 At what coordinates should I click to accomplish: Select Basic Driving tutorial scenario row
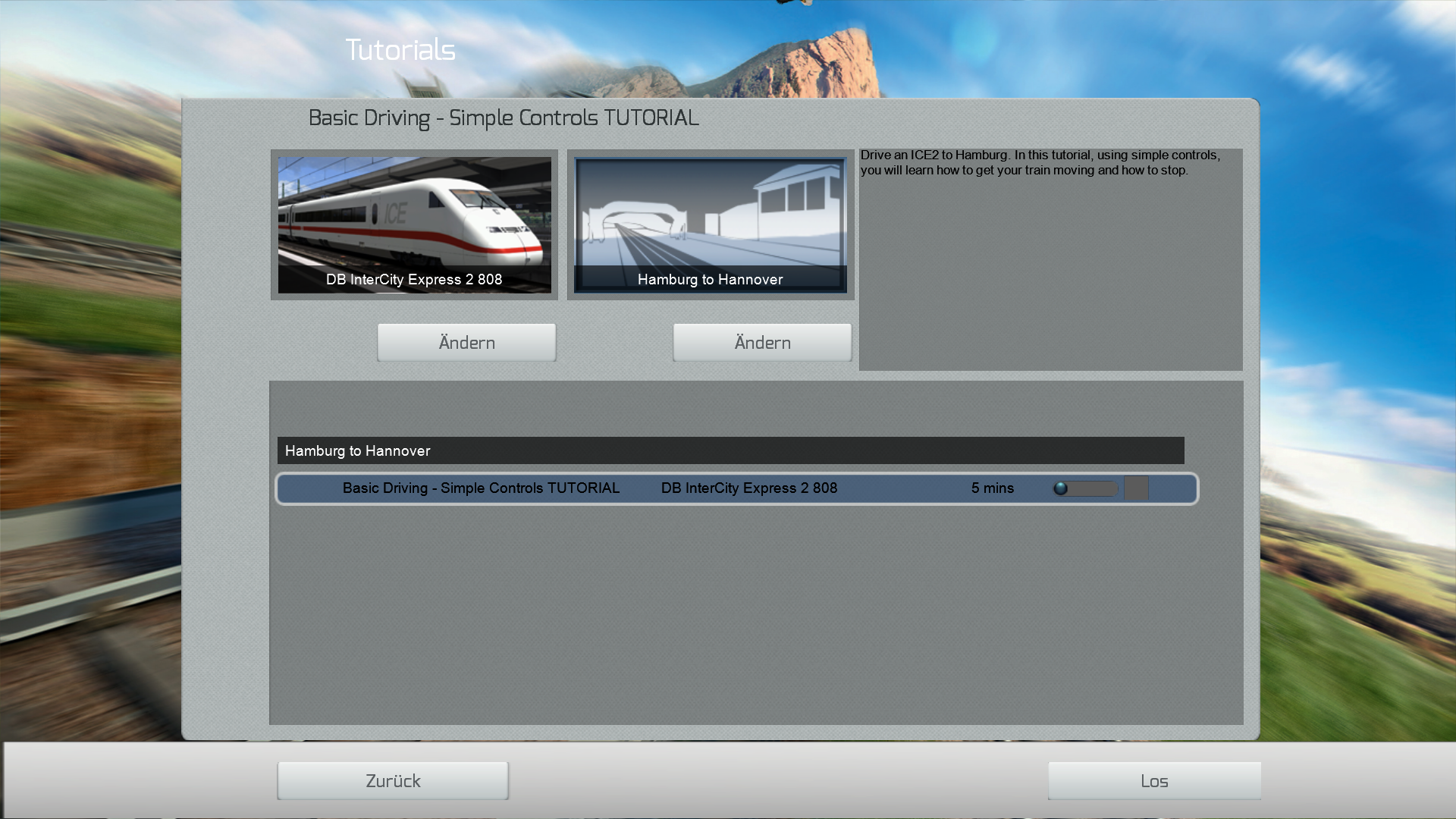(x=481, y=488)
